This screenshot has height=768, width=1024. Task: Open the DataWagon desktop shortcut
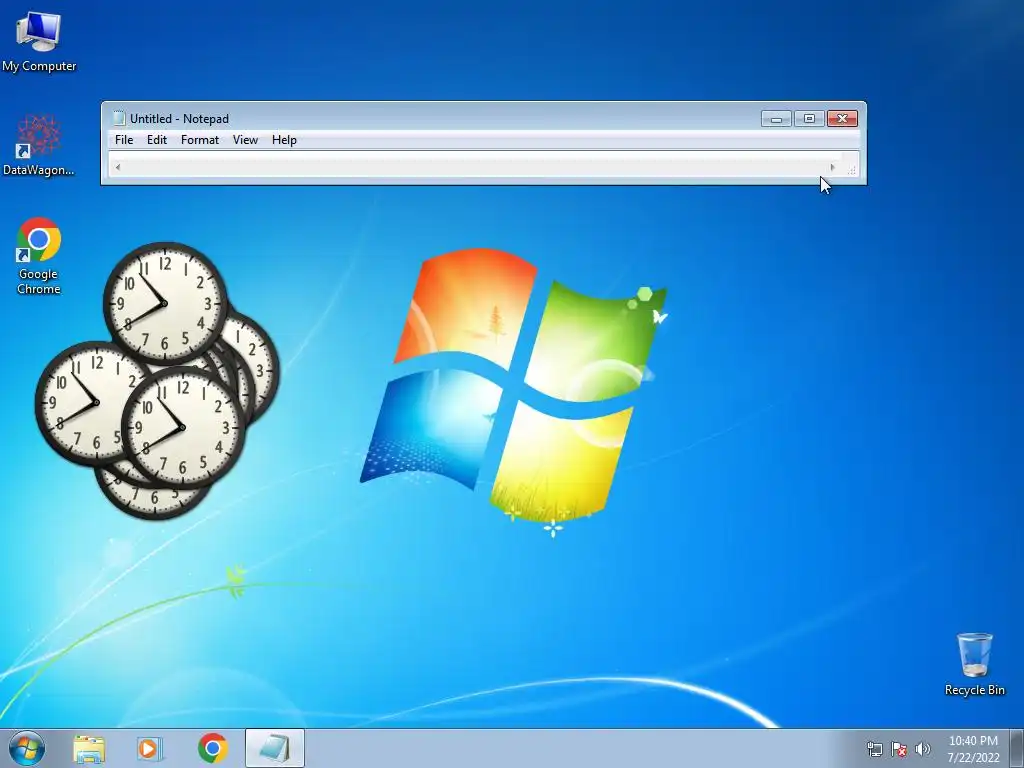pos(39,145)
